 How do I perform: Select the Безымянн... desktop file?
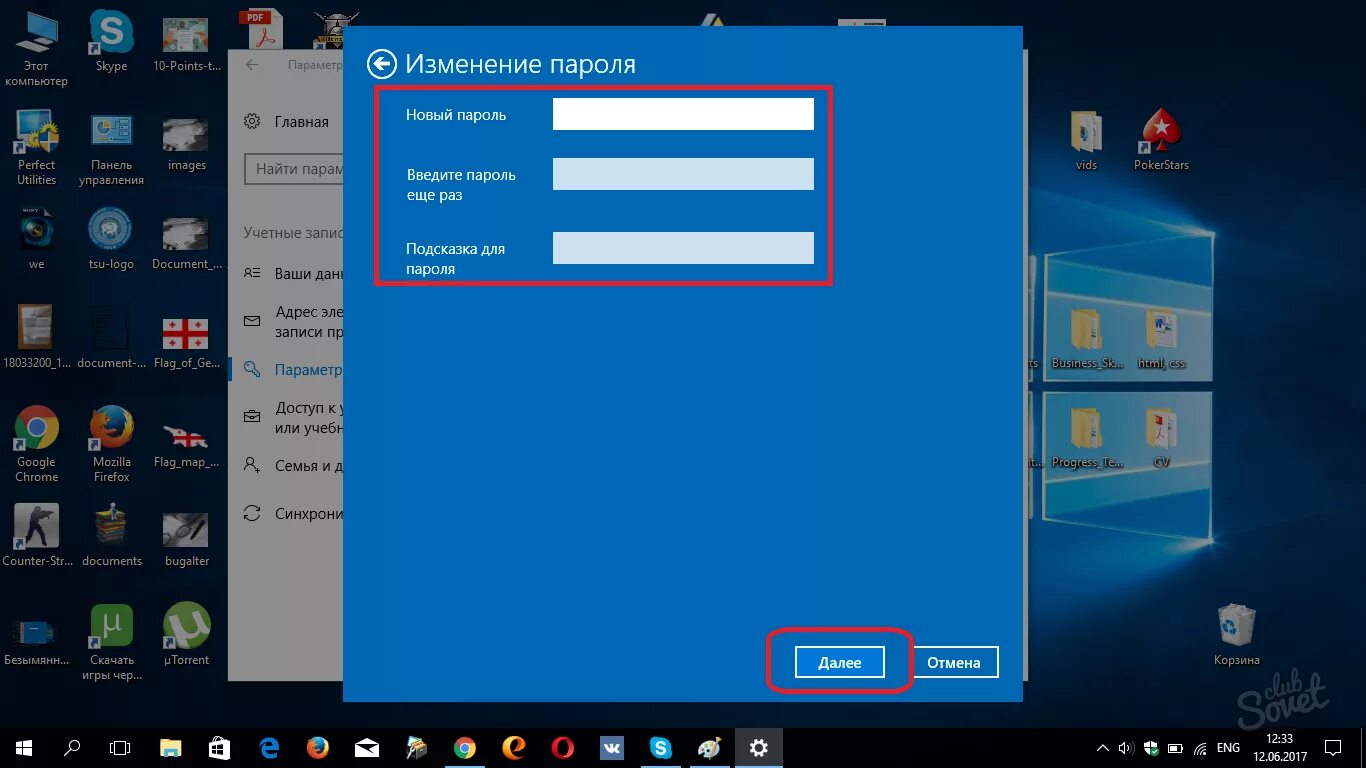[36, 640]
